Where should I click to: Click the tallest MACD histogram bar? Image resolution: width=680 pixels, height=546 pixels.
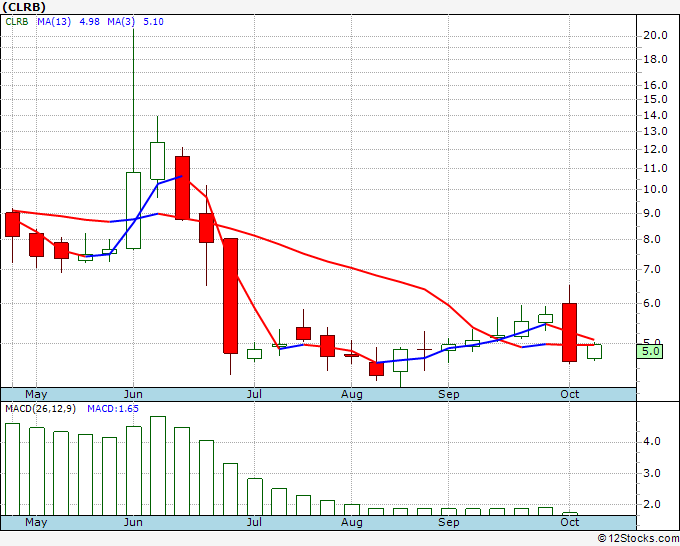click(x=157, y=465)
